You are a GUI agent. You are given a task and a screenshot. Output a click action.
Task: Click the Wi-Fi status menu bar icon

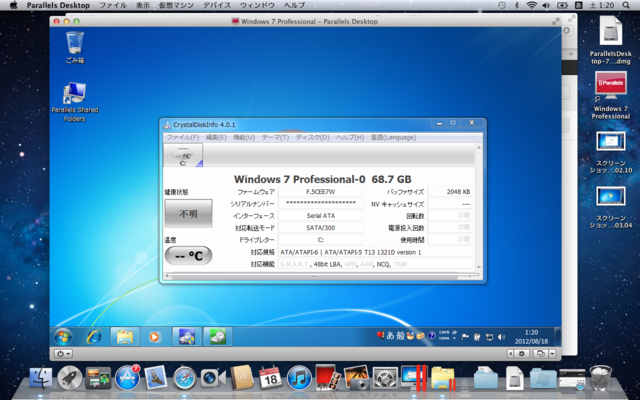531,5
